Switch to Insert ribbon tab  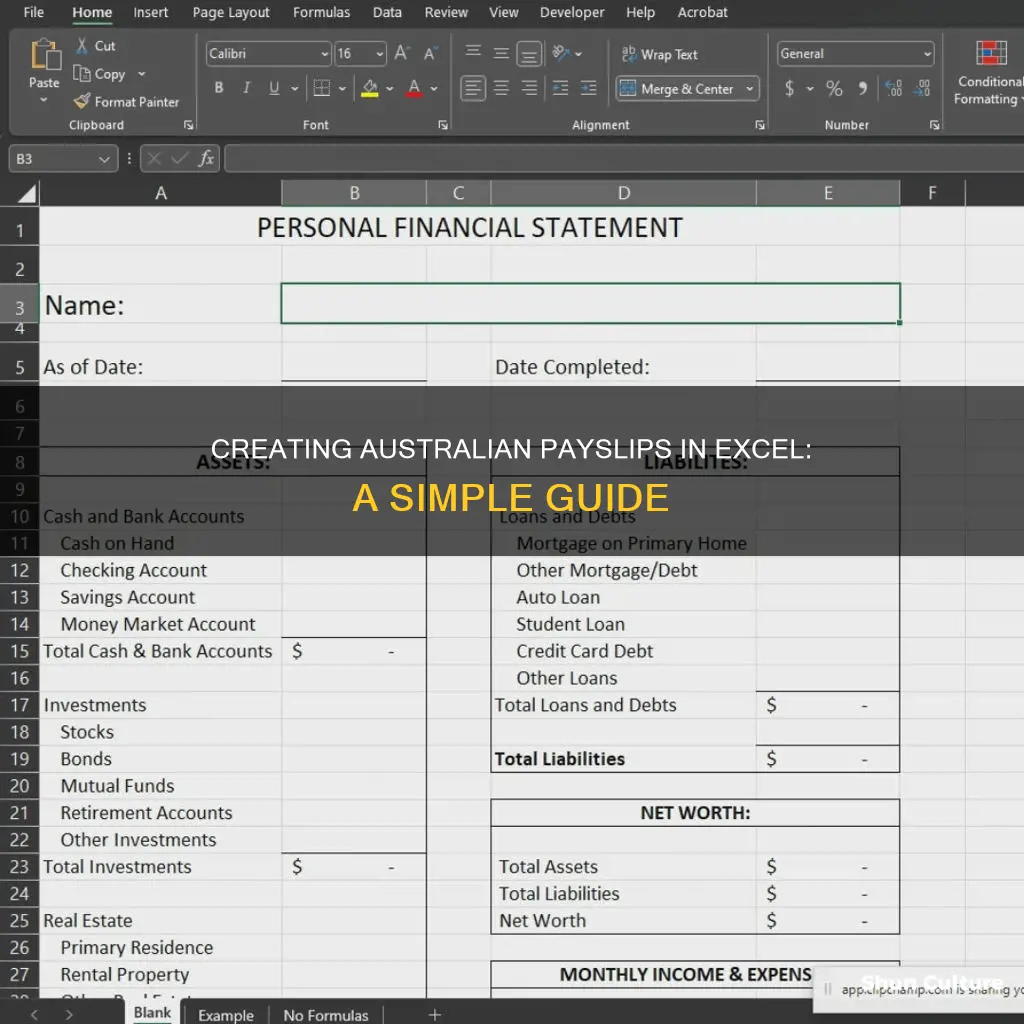150,12
